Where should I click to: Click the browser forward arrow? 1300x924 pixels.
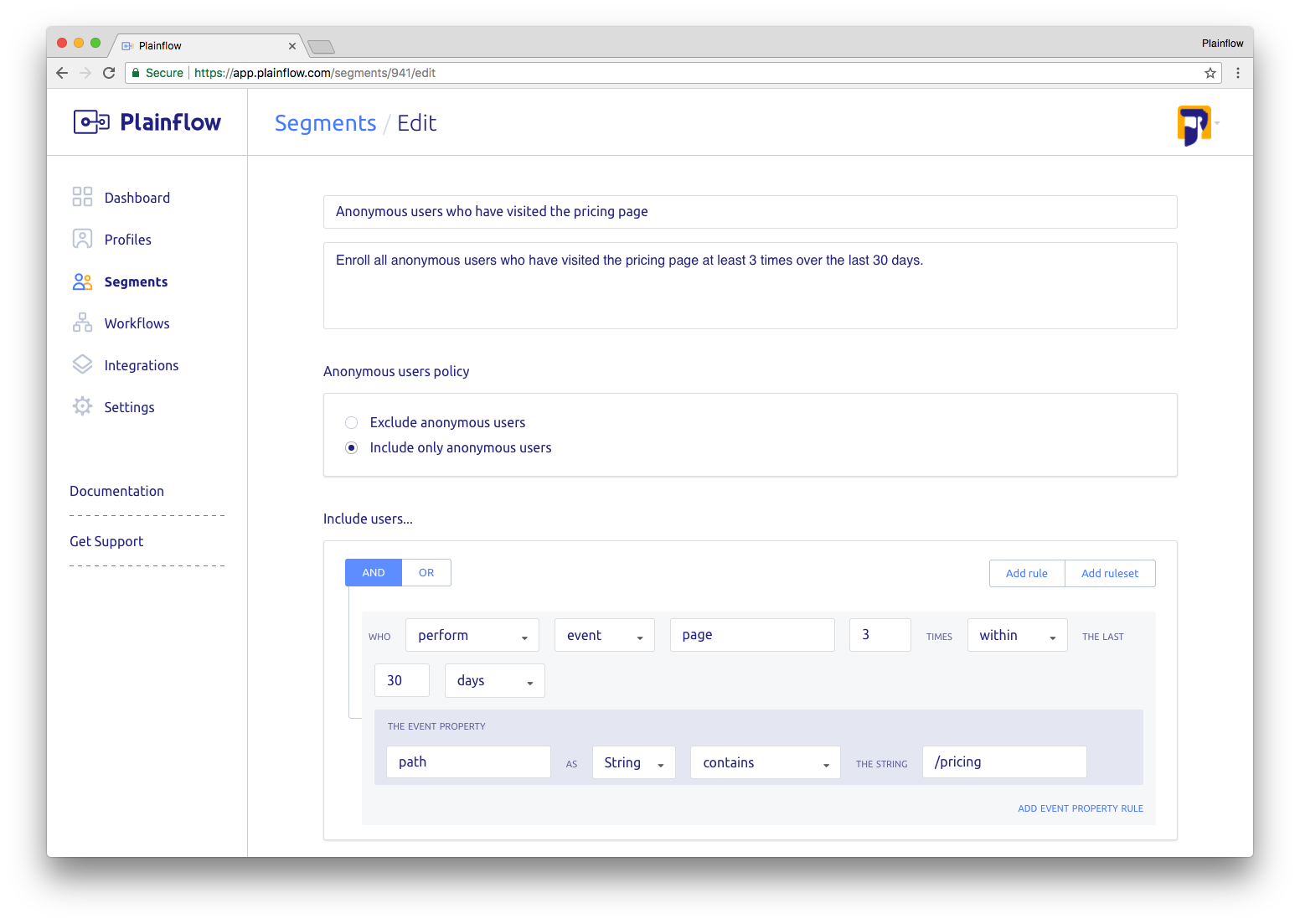(x=85, y=73)
